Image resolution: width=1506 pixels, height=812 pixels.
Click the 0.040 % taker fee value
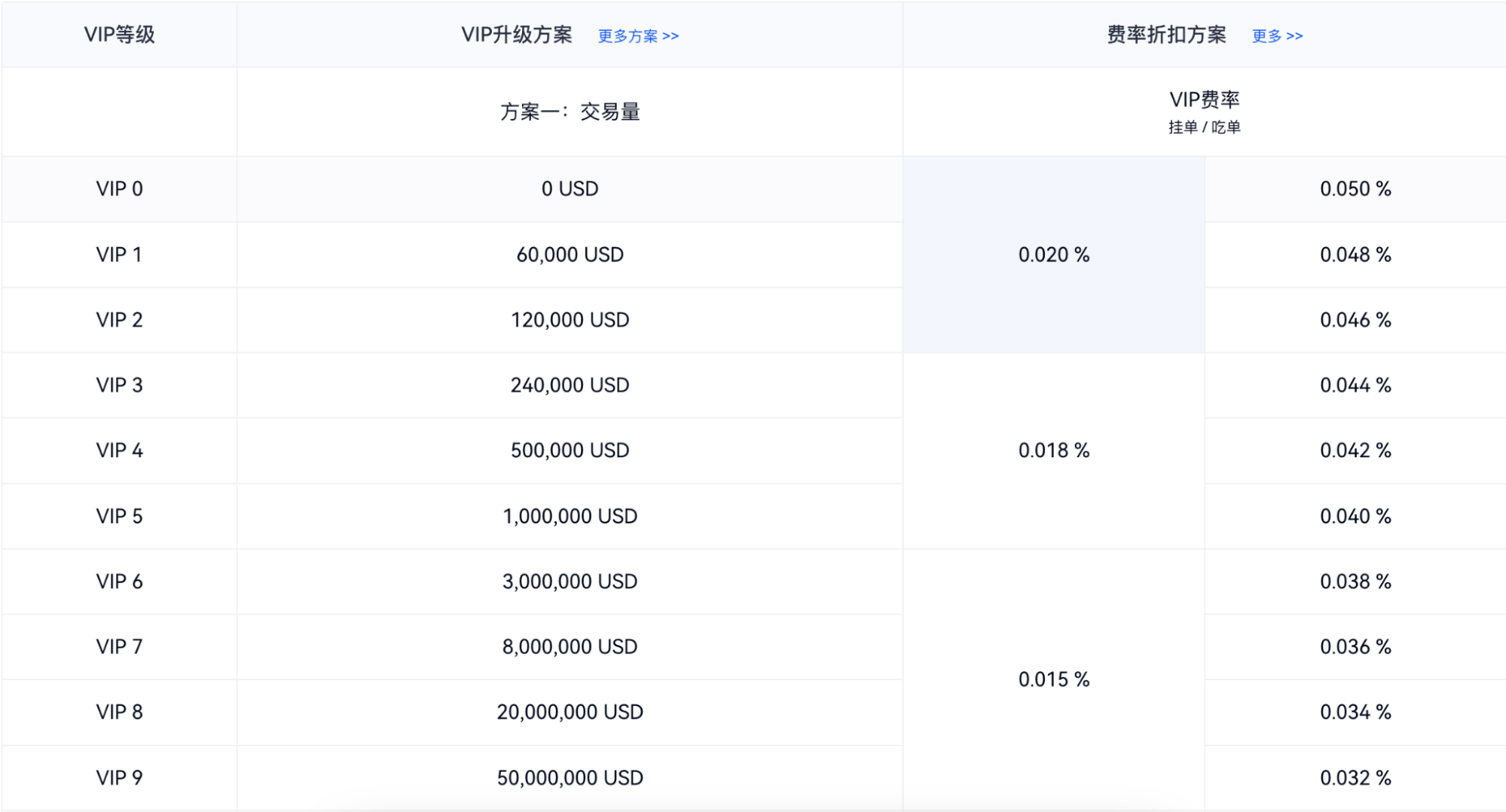click(x=1355, y=516)
